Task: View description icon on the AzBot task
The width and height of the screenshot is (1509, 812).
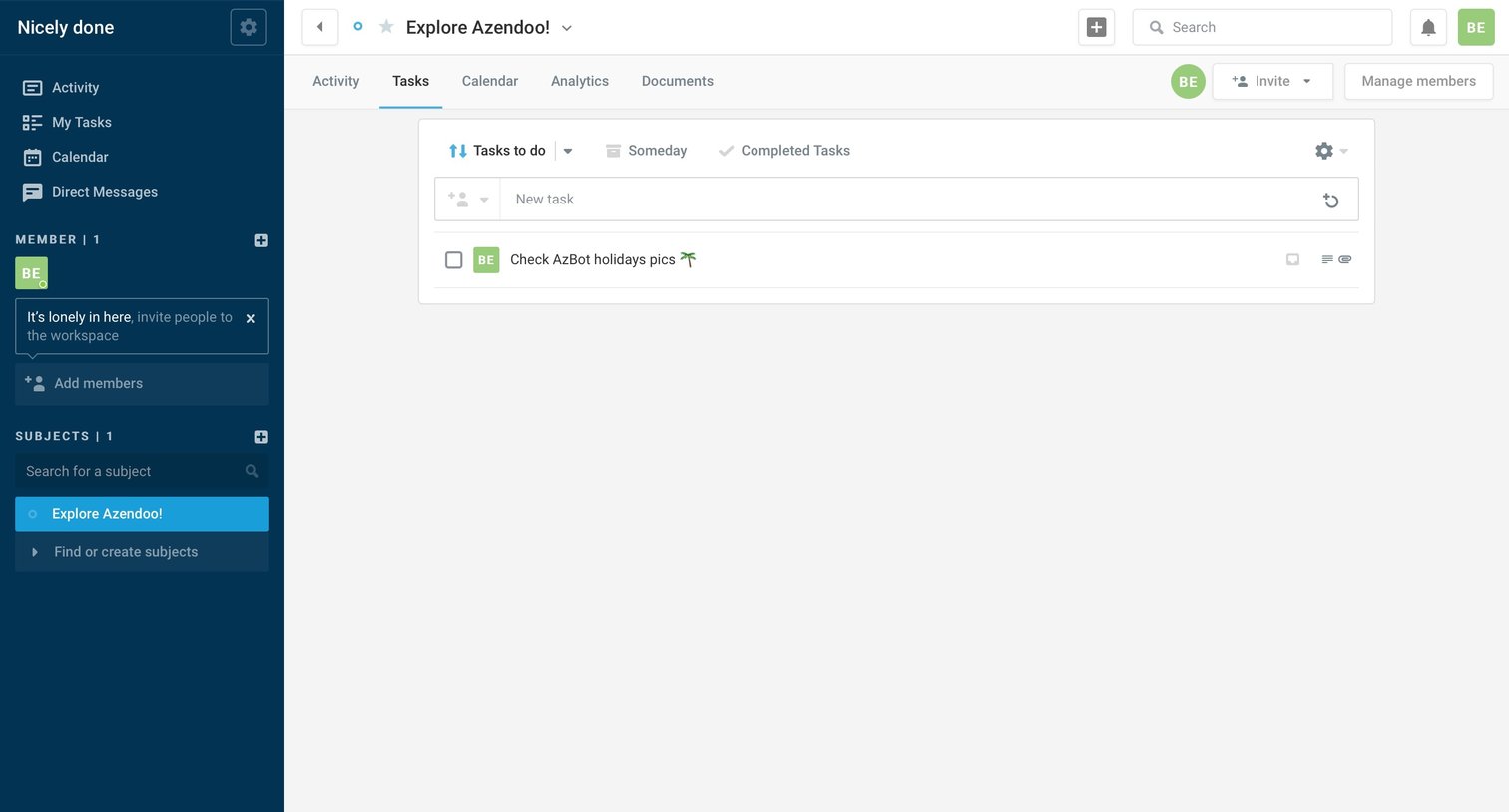Action: tap(1327, 260)
